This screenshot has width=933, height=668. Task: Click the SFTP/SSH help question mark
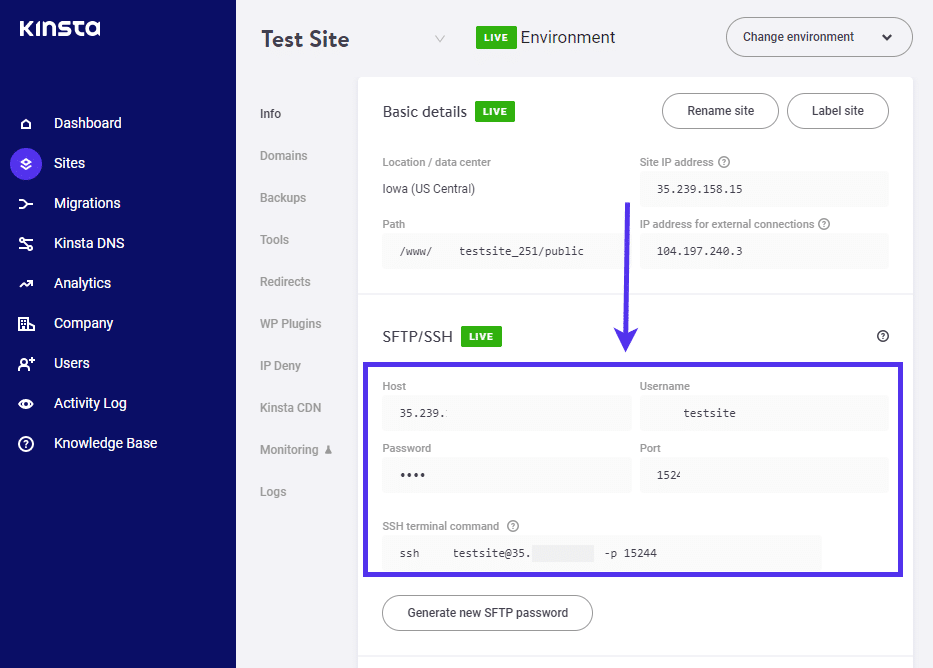[883, 336]
